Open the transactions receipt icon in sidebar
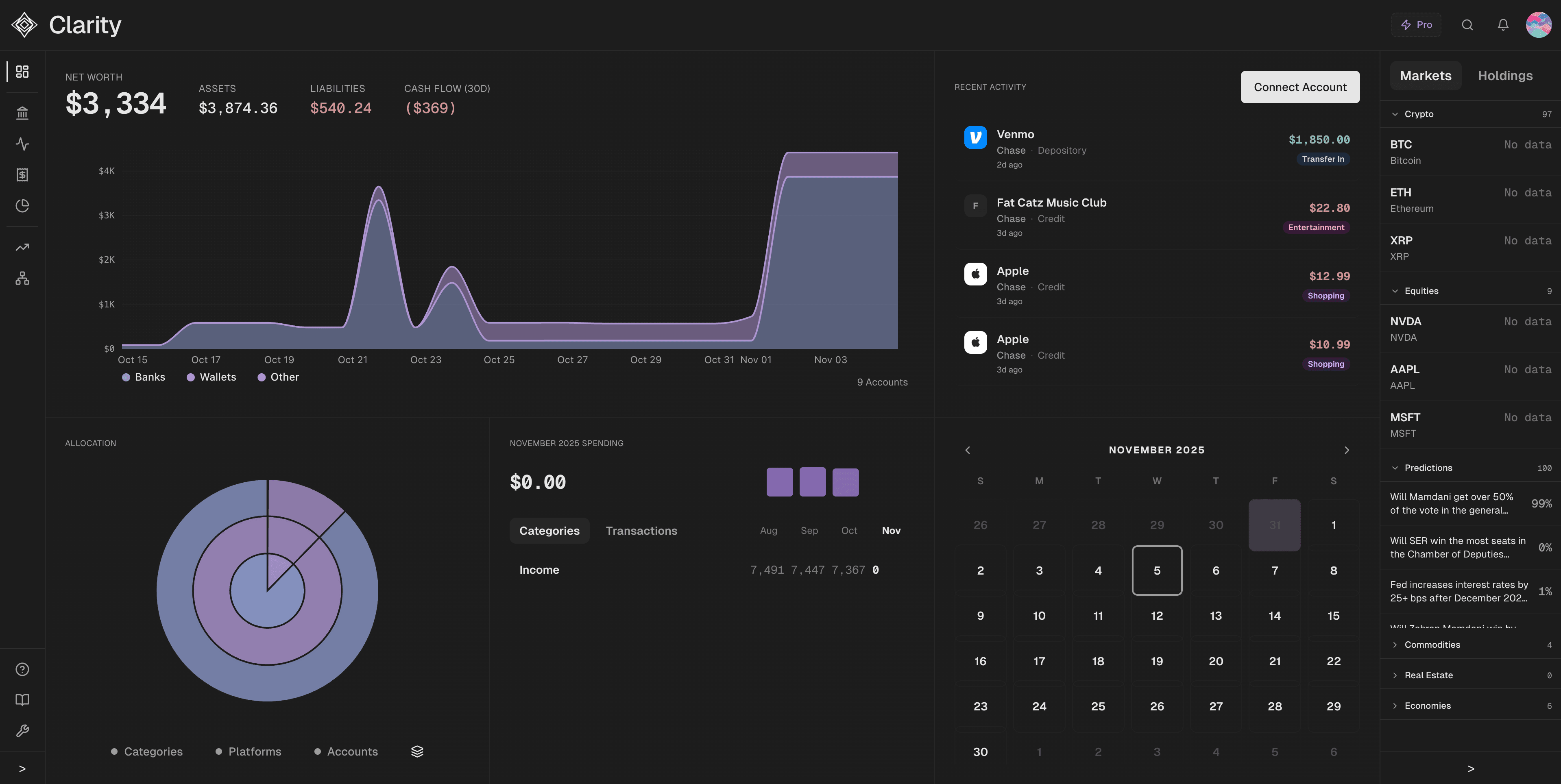1561x784 pixels. [x=22, y=175]
